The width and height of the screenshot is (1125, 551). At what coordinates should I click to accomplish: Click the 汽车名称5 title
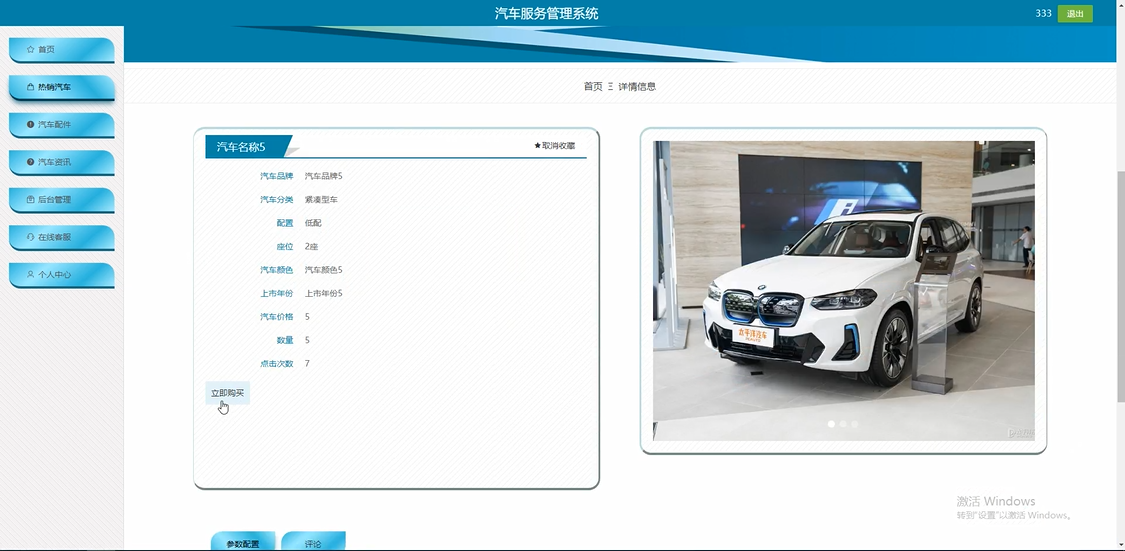241,146
